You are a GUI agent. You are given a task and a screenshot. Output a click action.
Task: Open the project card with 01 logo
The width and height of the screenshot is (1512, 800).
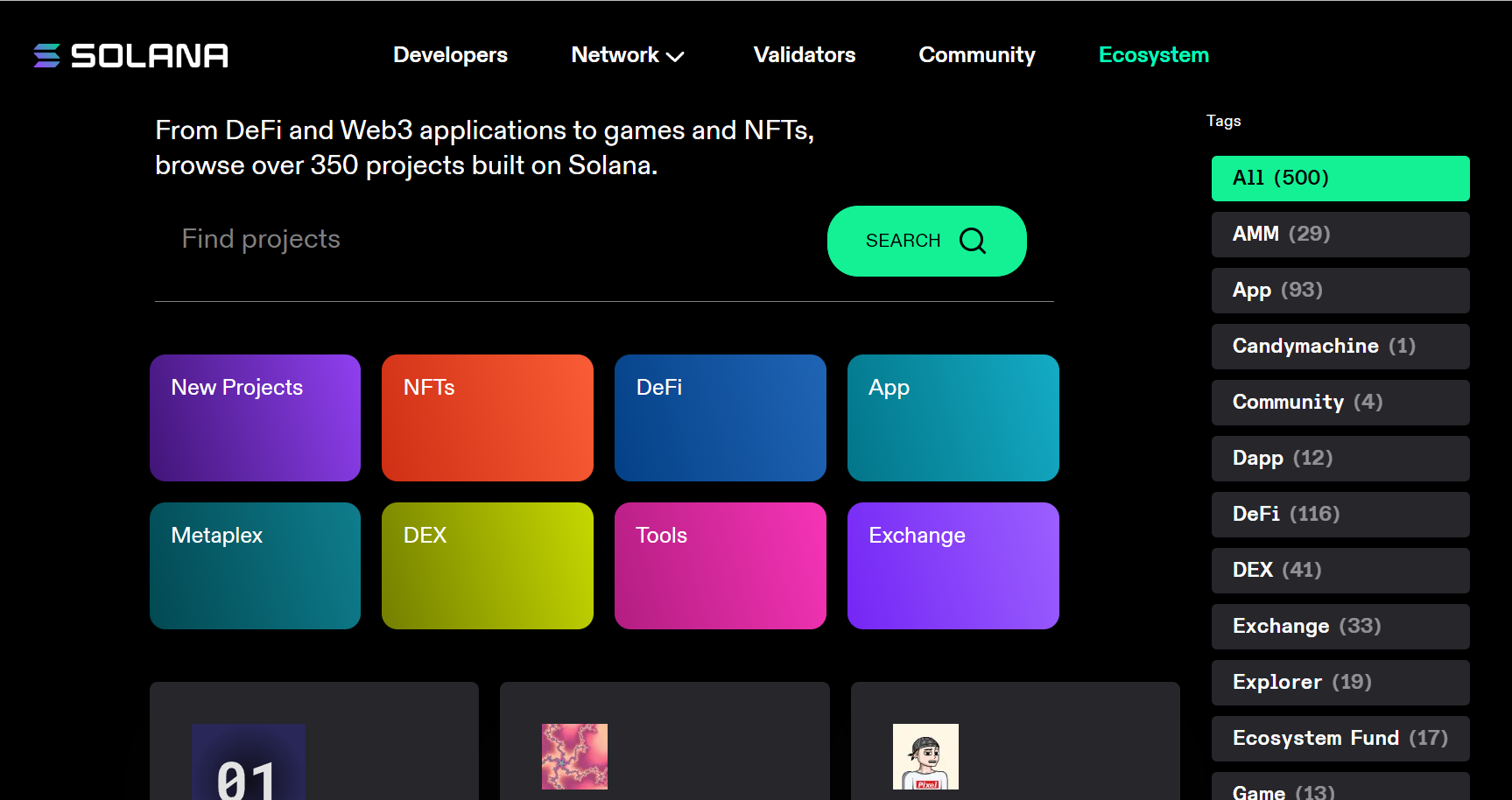[314, 741]
